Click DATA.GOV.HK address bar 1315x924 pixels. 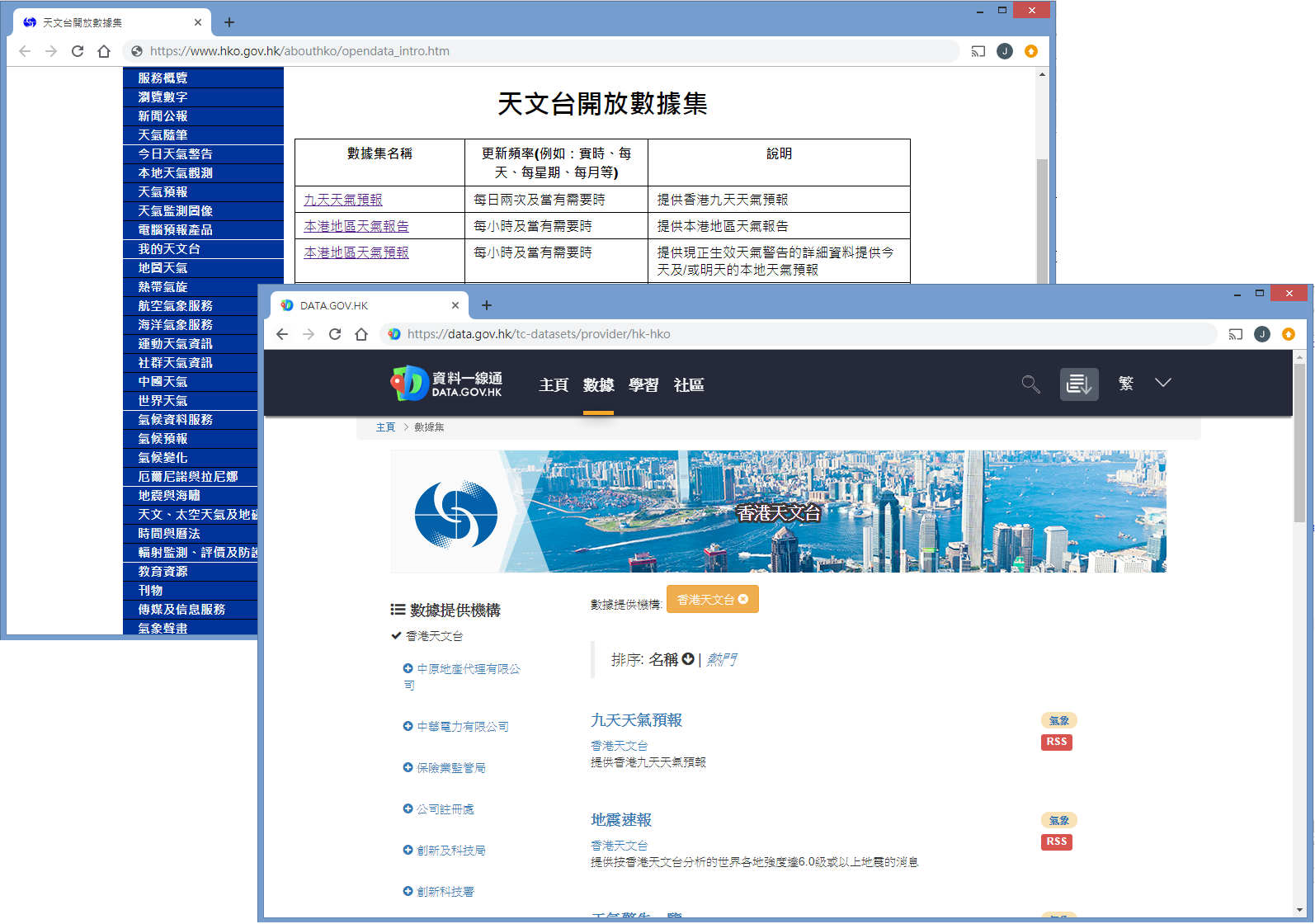click(797, 334)
